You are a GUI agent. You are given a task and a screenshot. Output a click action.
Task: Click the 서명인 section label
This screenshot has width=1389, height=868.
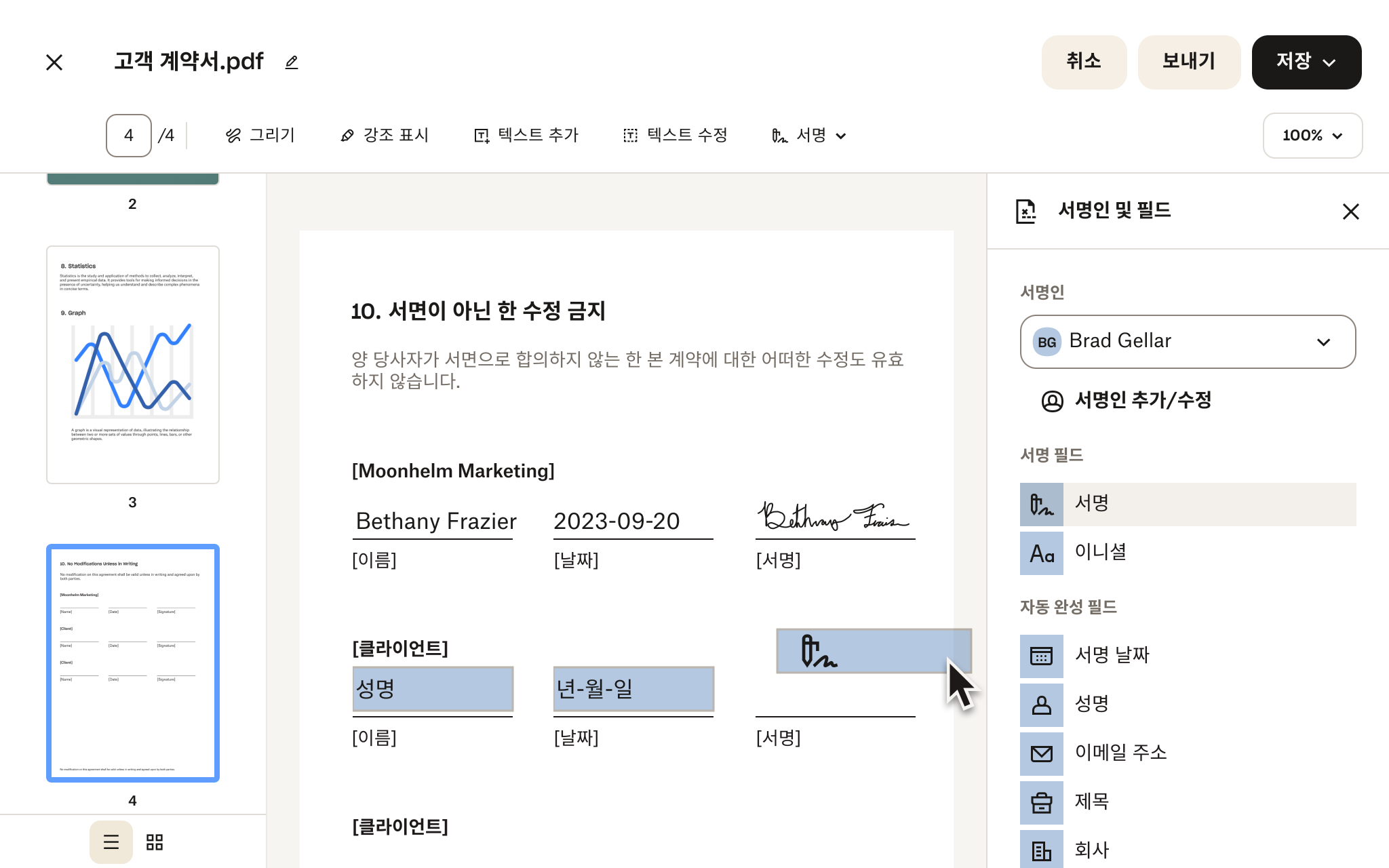(x=1042, y=292)
